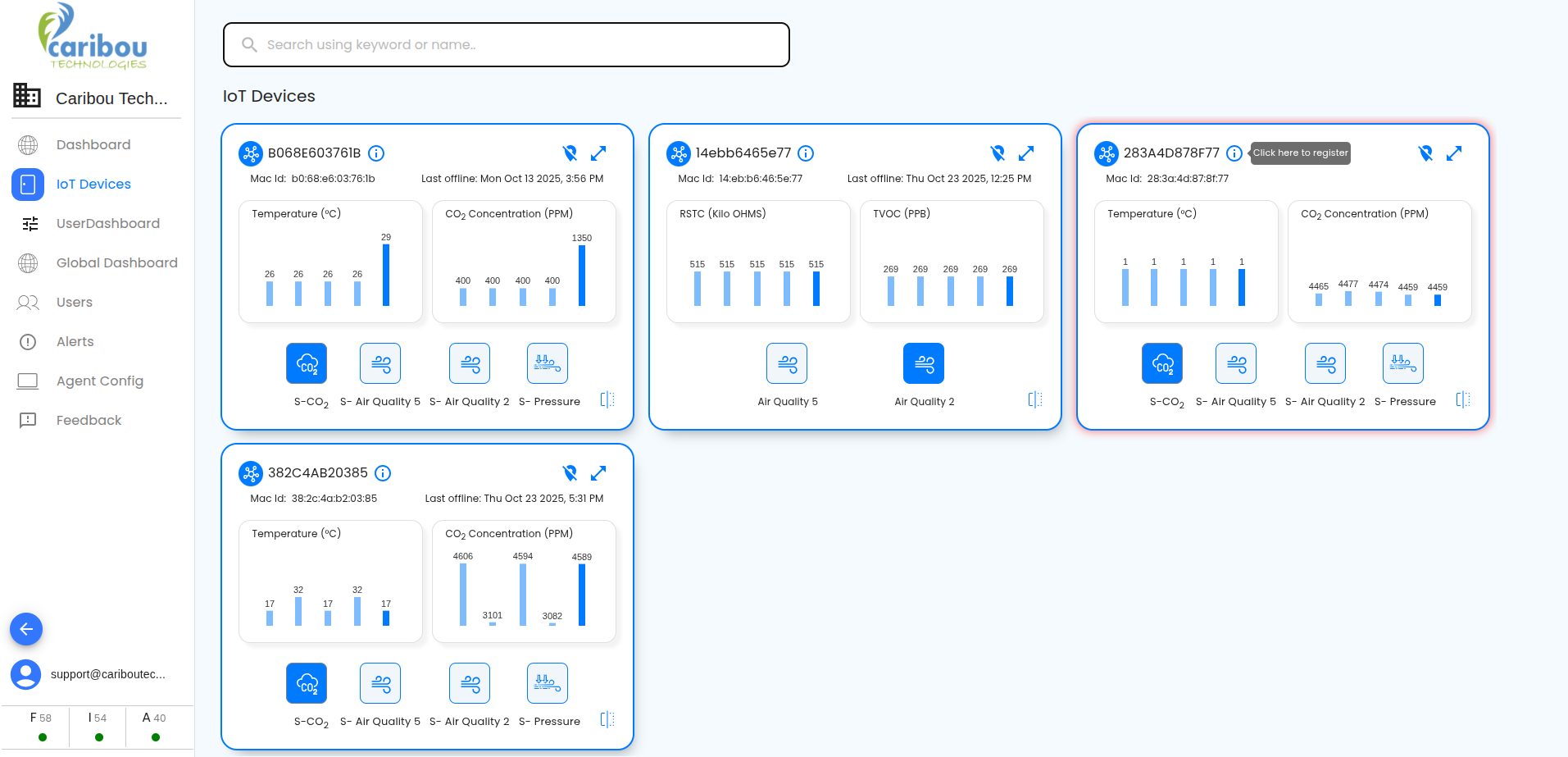Expand the 283A4D878F77 device card
The height and width of the screenshot is (757, 1568).
point(1454,153)
